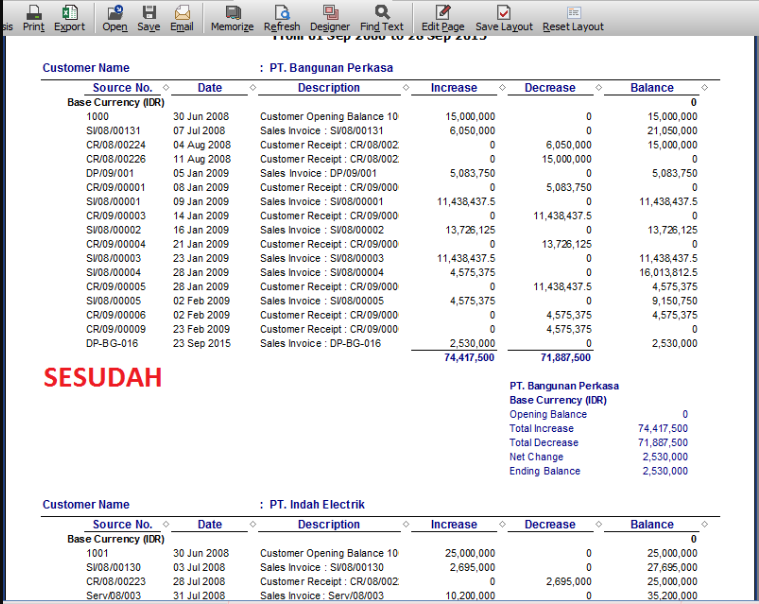This screenshot has height=604, width=759.
Task: Click Source No. diamond in Indah Electrik table
Action: point(166,524)
